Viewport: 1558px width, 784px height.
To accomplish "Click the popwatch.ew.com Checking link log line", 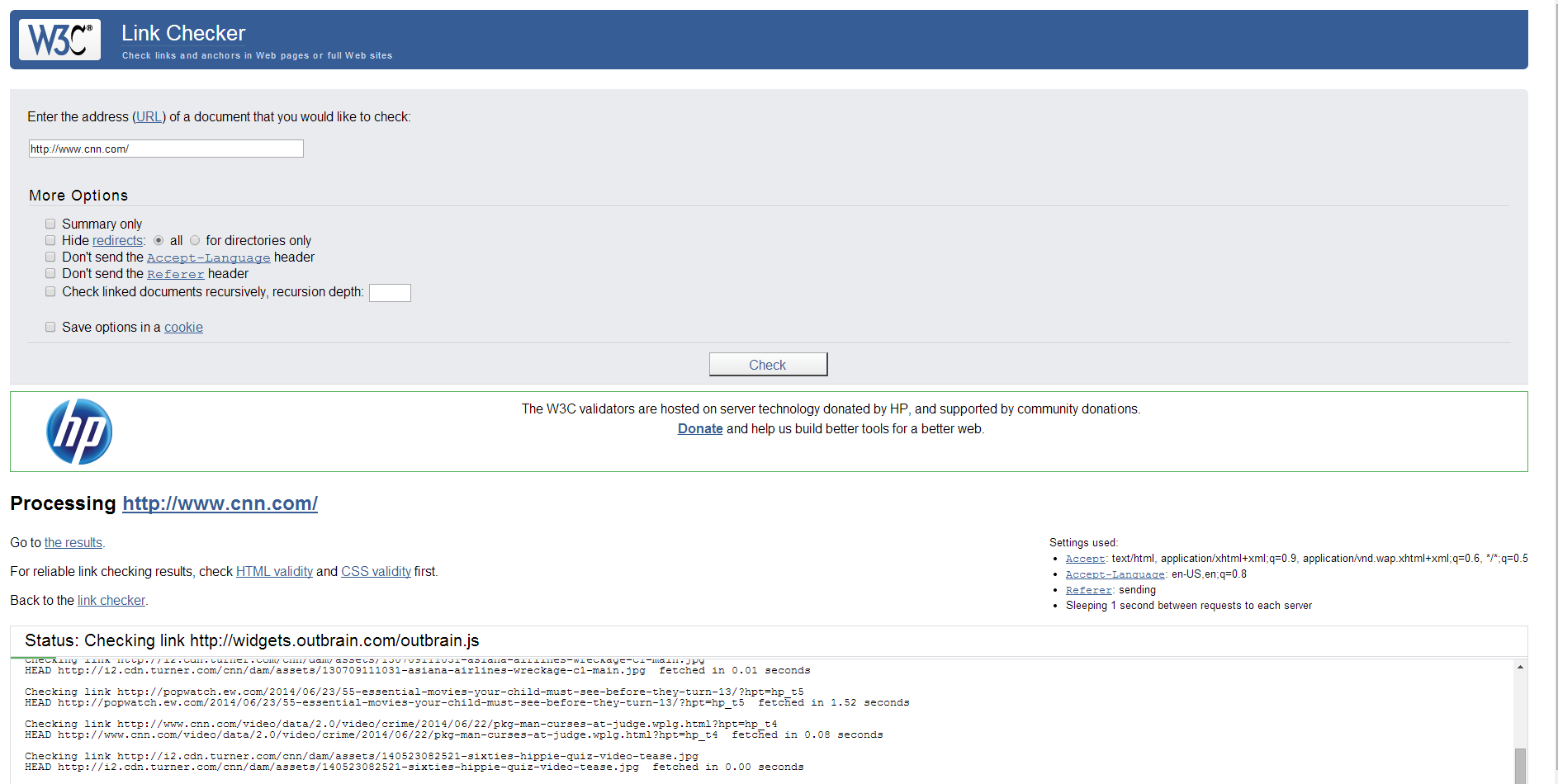I will pos(414,692).
